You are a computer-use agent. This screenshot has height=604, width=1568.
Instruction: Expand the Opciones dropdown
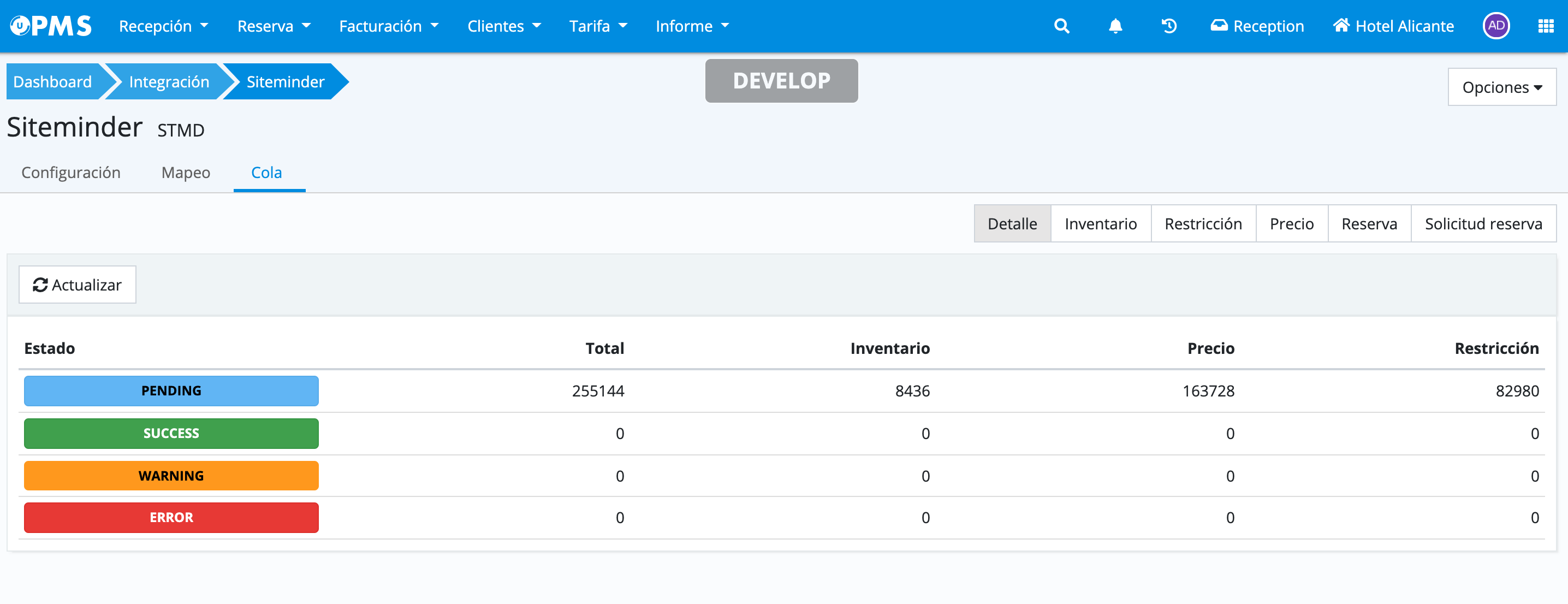(x=1501, y=88)
